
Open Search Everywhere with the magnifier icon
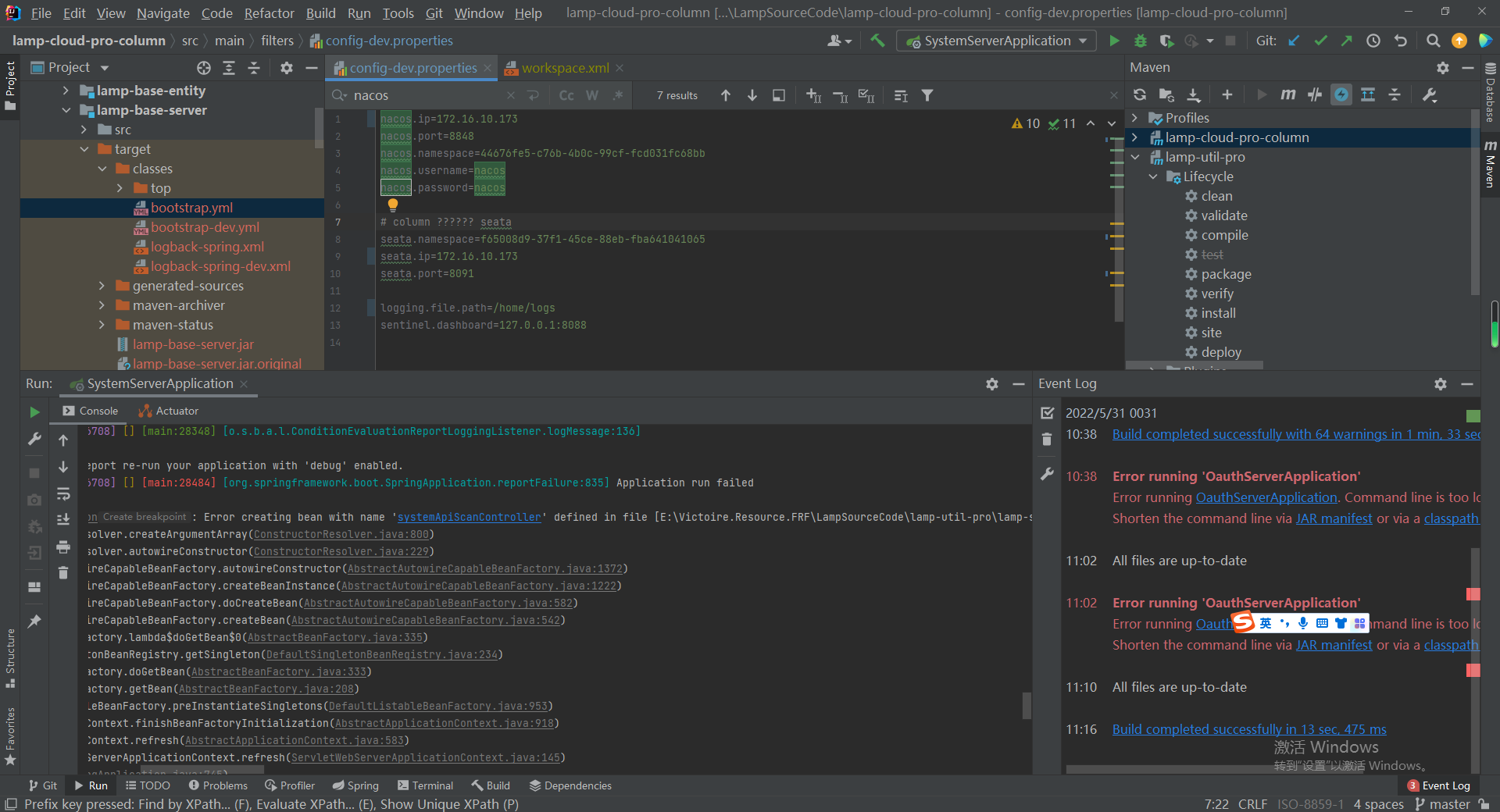pos(1433,41)
